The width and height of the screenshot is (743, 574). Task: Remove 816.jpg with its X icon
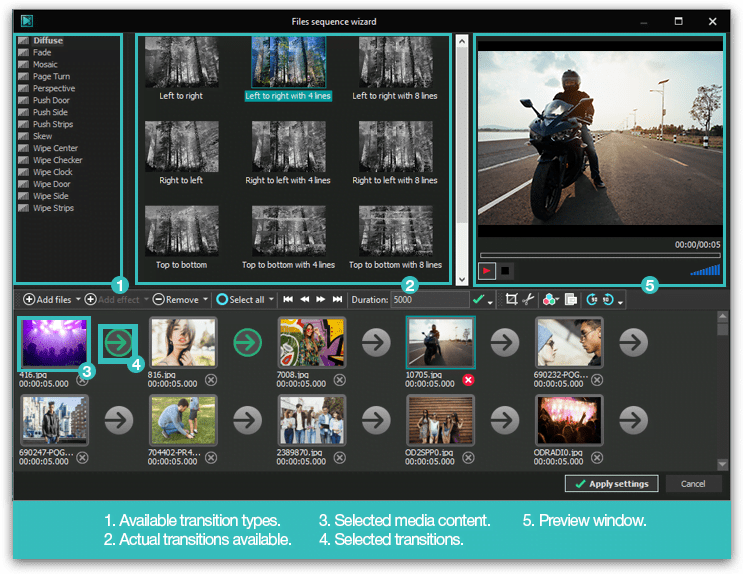coord(211,380)
